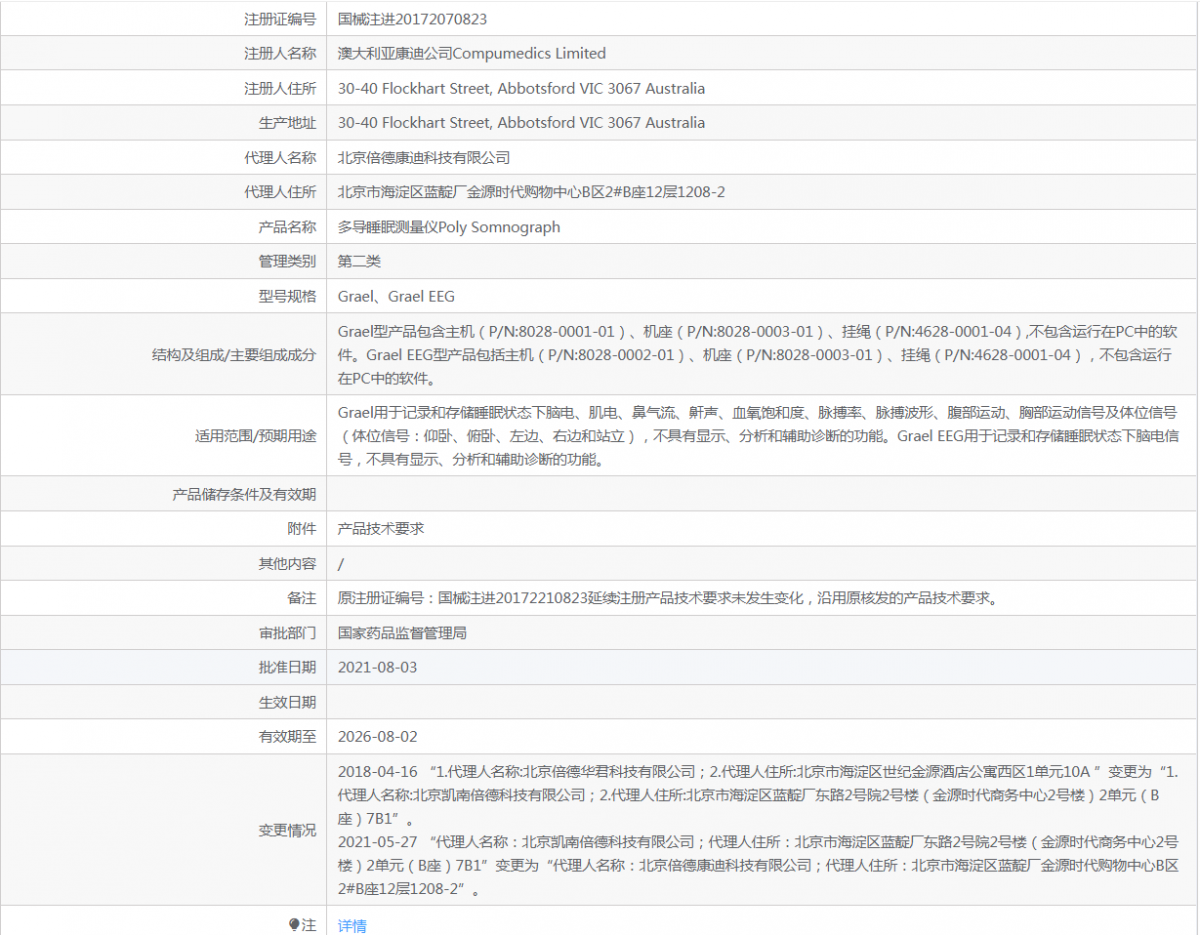Click the 生产地址 address value
The height and width of the screenshot is (935, 1200).
click(521, 122)
